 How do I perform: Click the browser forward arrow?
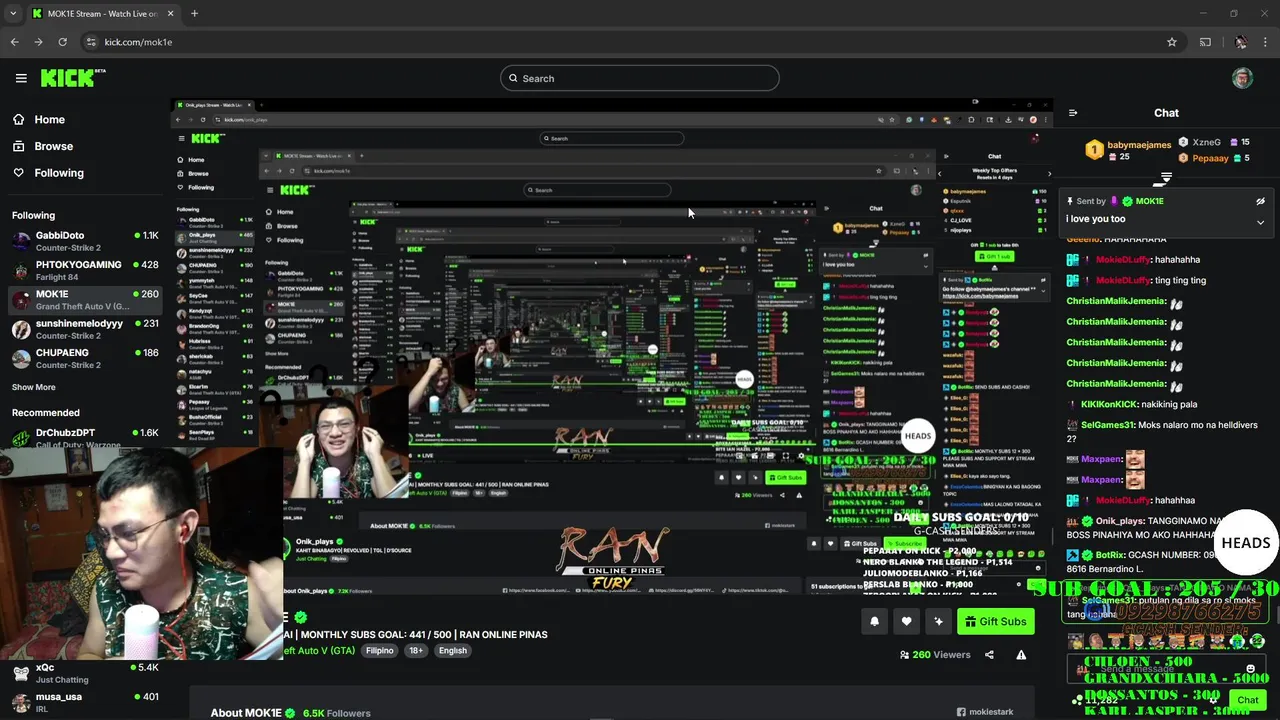pos(38,42)
